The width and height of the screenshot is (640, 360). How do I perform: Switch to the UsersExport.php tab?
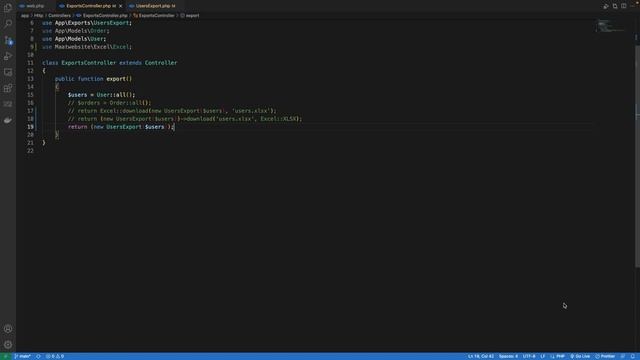(x=152, y=6)
